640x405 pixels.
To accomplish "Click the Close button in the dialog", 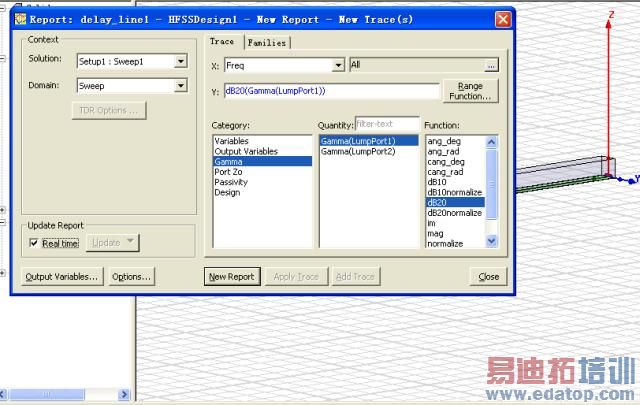I will [489, 277].
